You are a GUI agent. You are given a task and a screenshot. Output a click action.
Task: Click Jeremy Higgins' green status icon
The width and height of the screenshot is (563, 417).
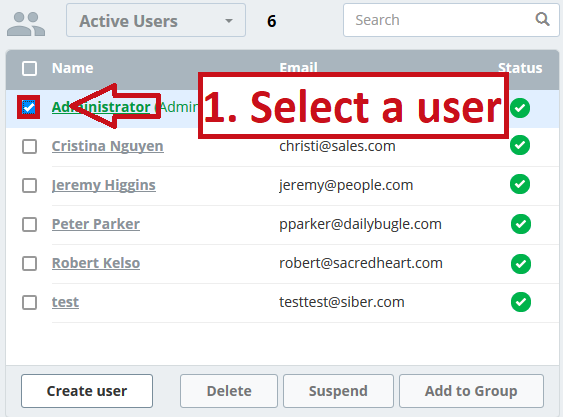click(x=520, y=184)
